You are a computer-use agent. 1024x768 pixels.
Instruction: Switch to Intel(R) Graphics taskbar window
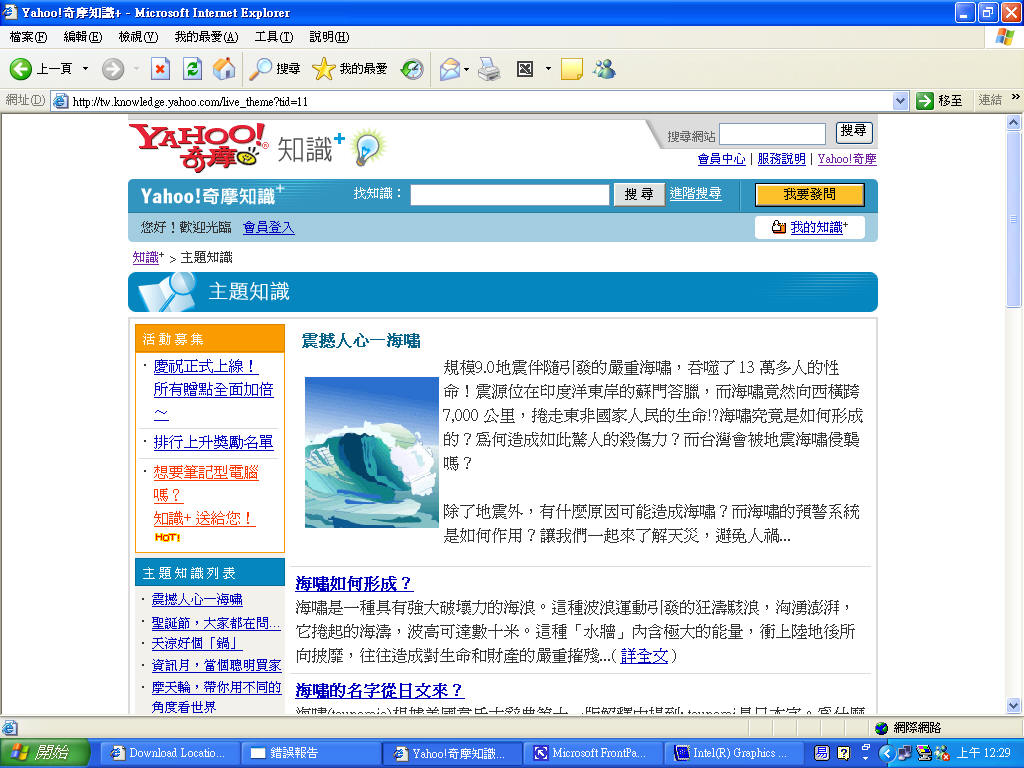pyautogui.click(x=732, y=753)
